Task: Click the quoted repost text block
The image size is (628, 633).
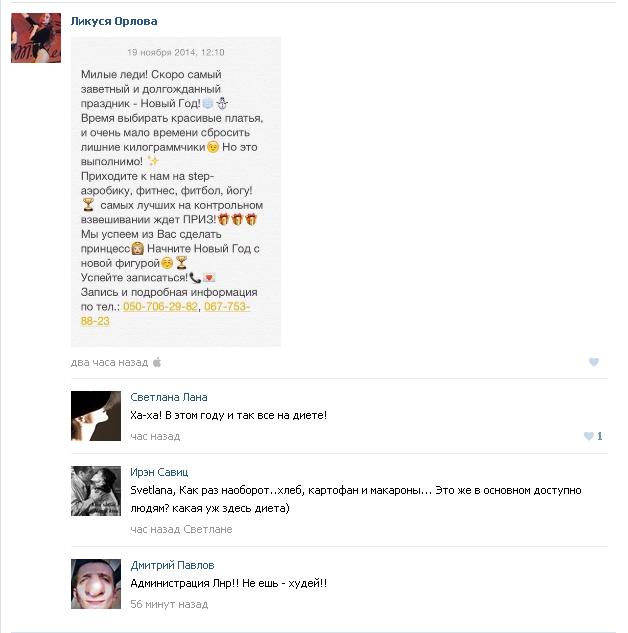Action: click(176, 192)
